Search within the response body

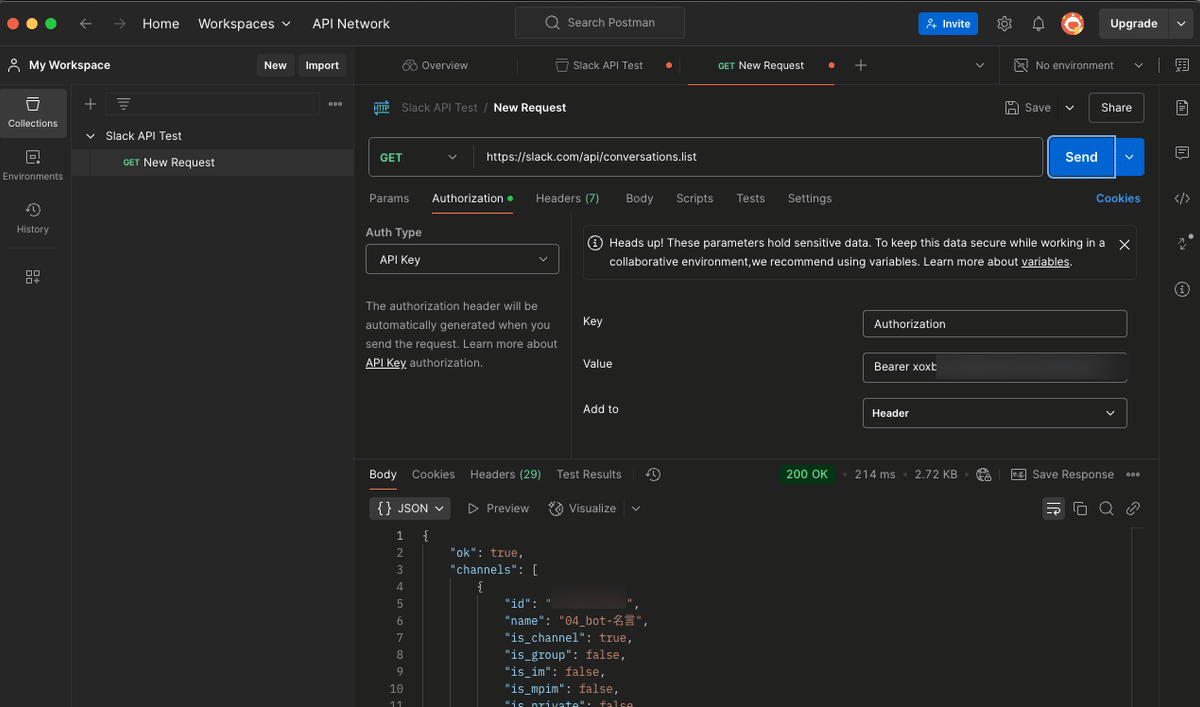pos(1106,509)
